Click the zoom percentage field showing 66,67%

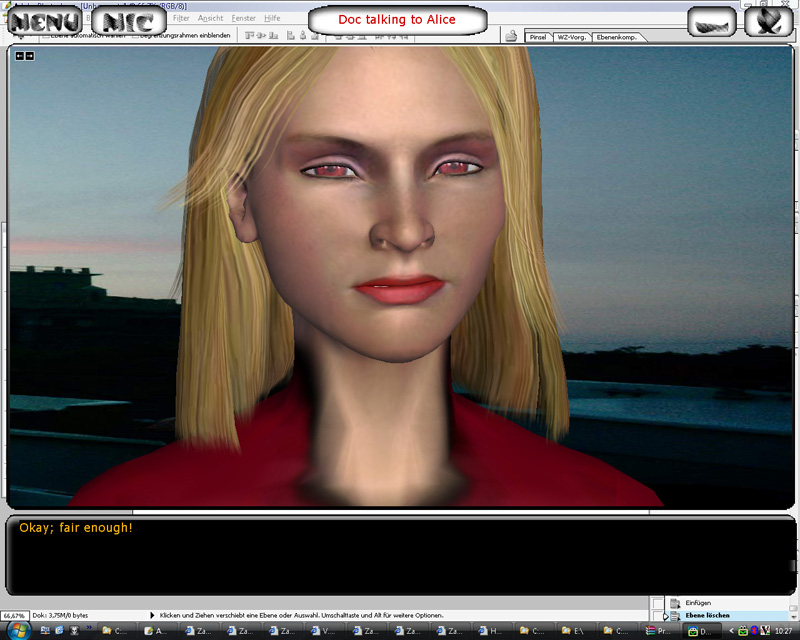click(x=14, y=616)
